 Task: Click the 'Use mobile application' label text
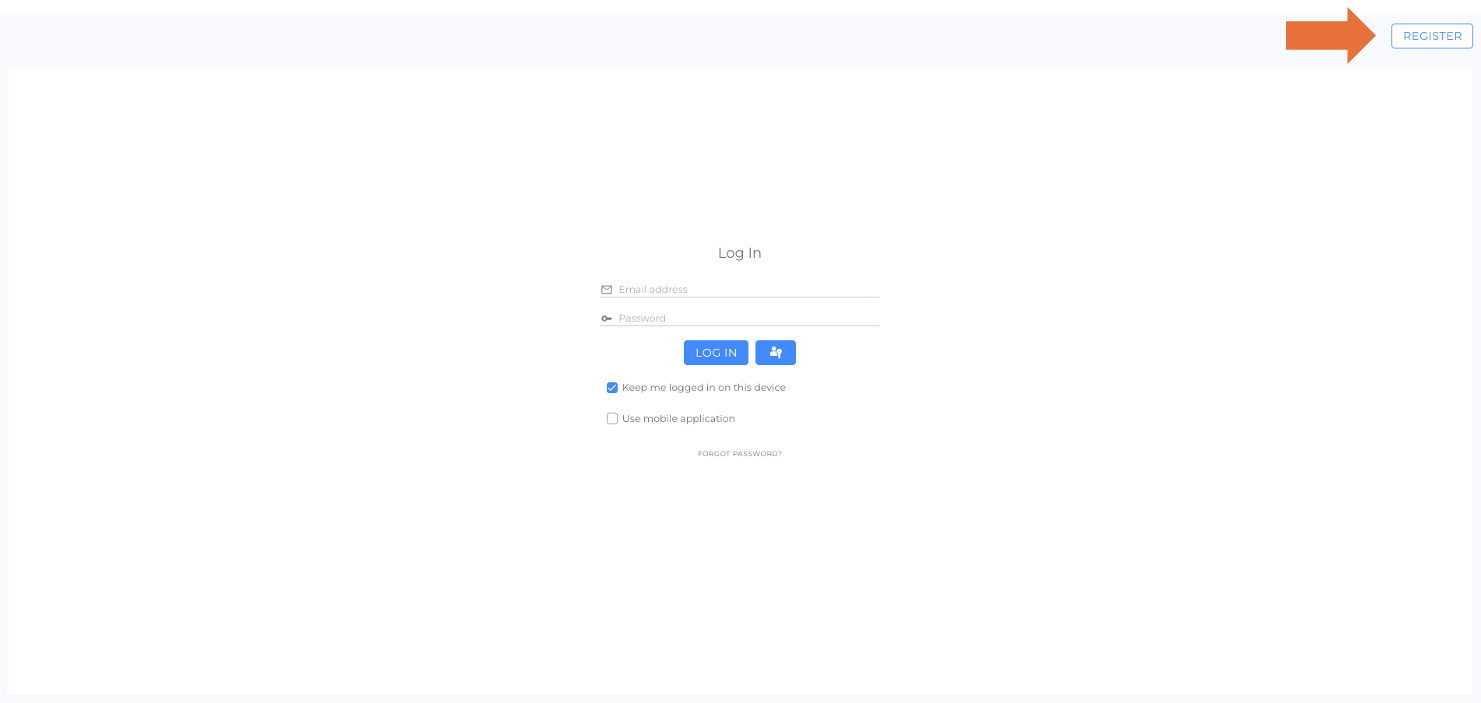(678, 419)
